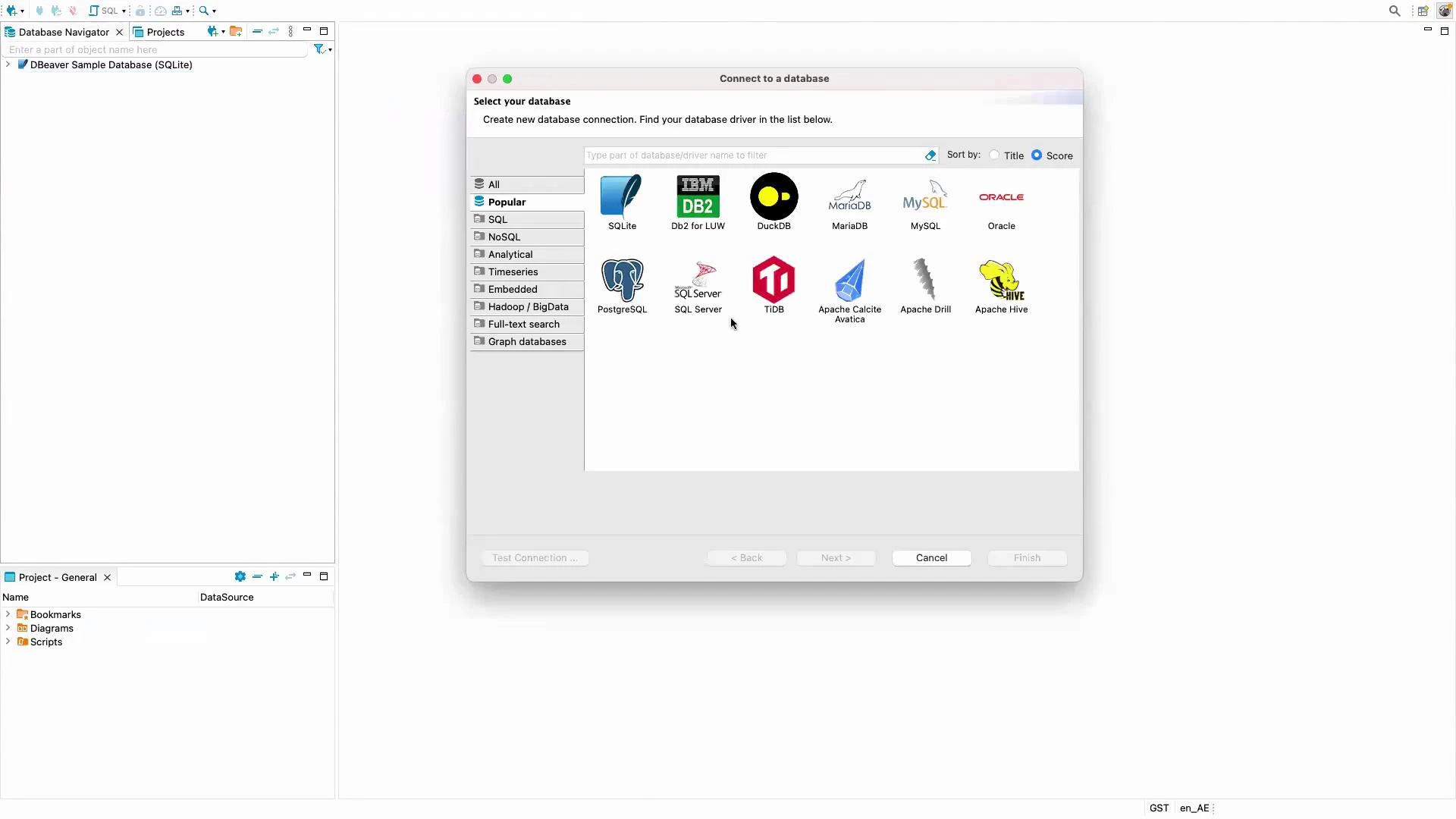
Task: Switch sorting to Title
Action: click(994, 155)
